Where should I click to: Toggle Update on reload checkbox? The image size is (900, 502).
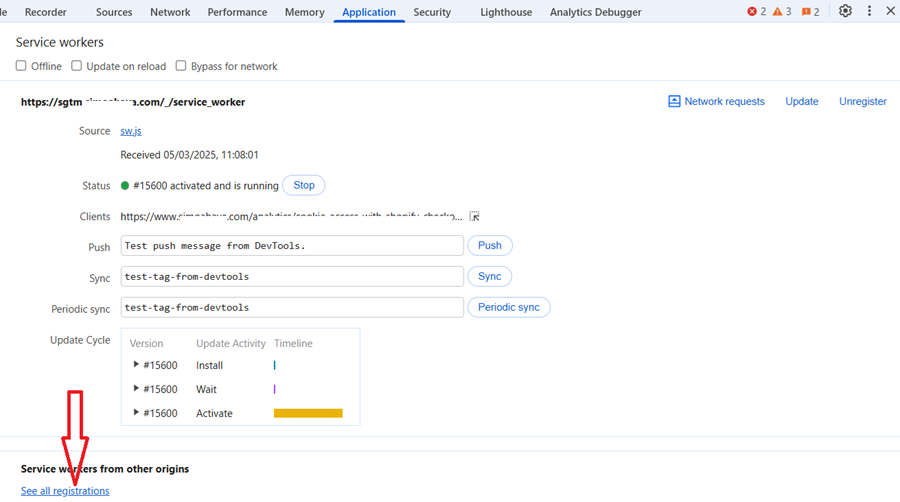point(76,65)
